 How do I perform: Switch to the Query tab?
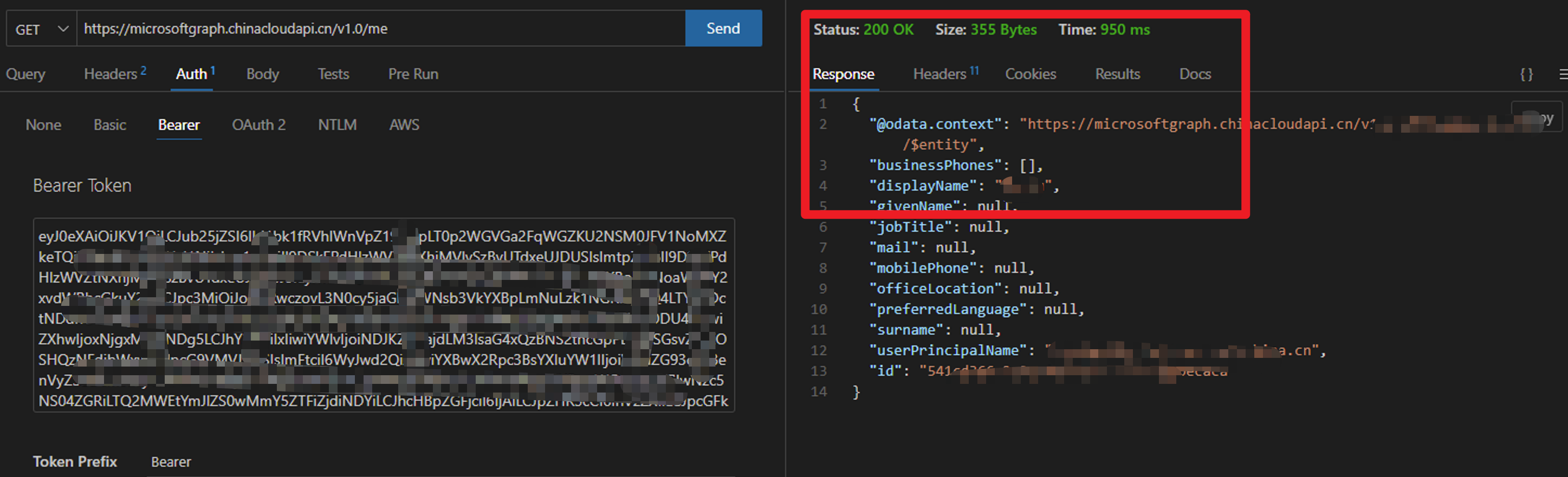point(25,74)
